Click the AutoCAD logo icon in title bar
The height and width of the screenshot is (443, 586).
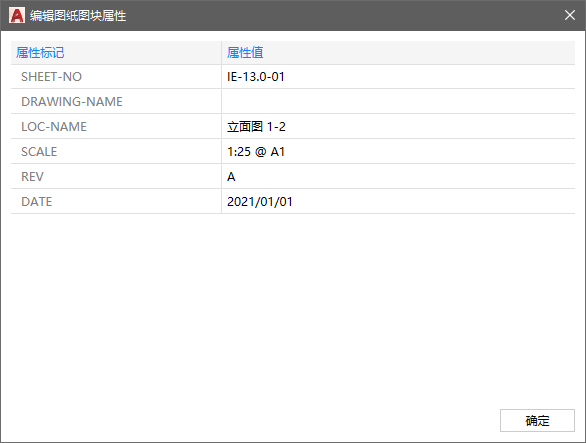point(17,15)
